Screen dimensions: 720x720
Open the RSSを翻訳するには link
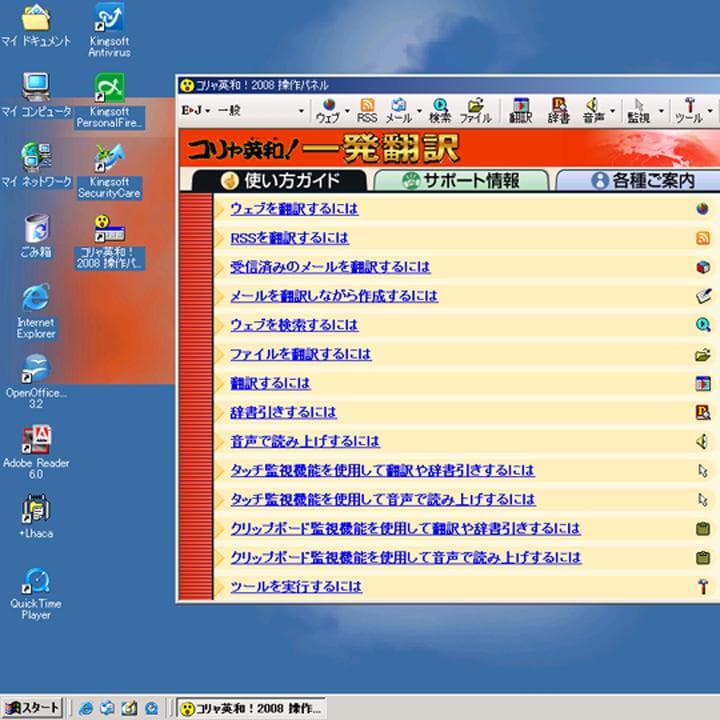point(289,238)
